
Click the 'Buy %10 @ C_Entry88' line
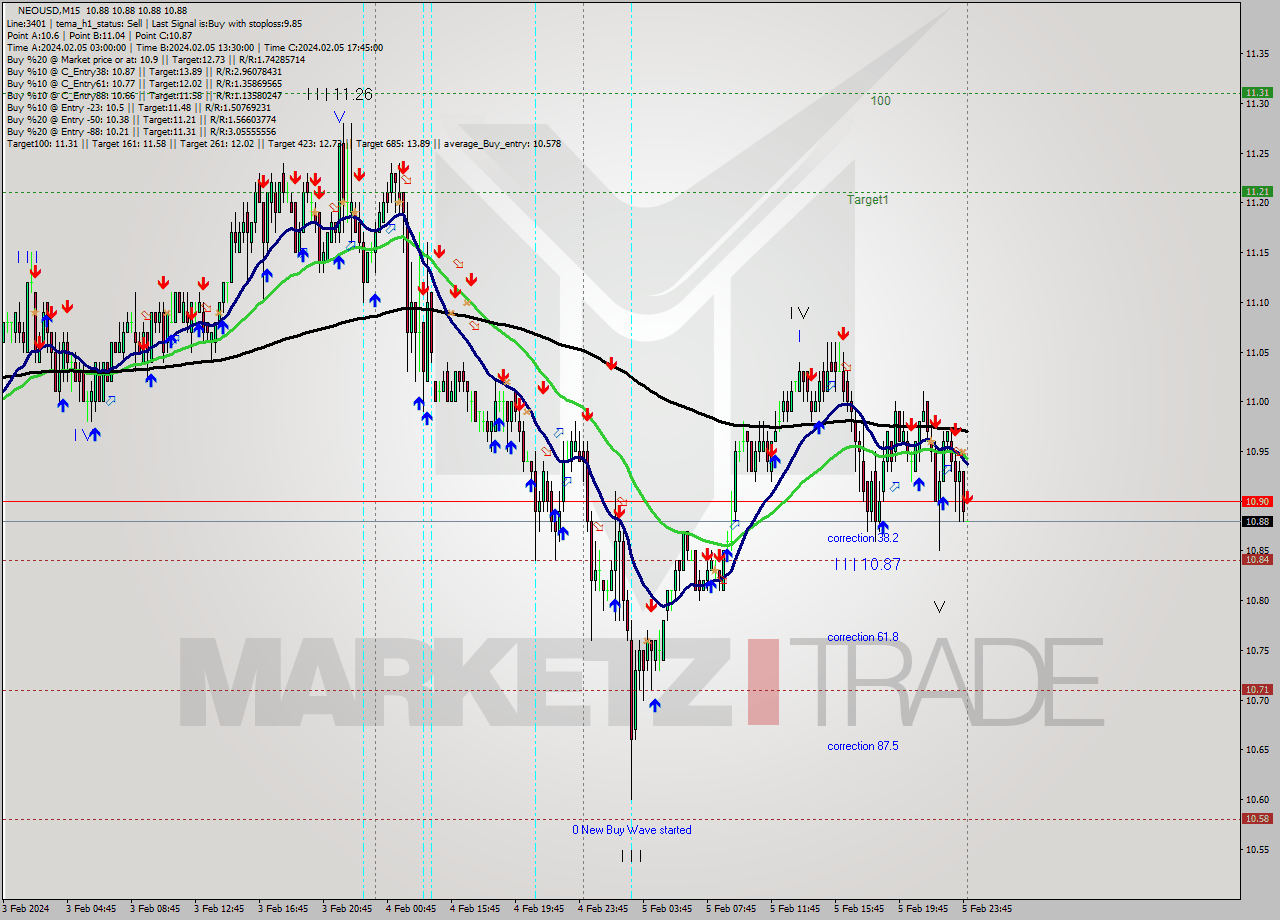(x=144, y=95)
